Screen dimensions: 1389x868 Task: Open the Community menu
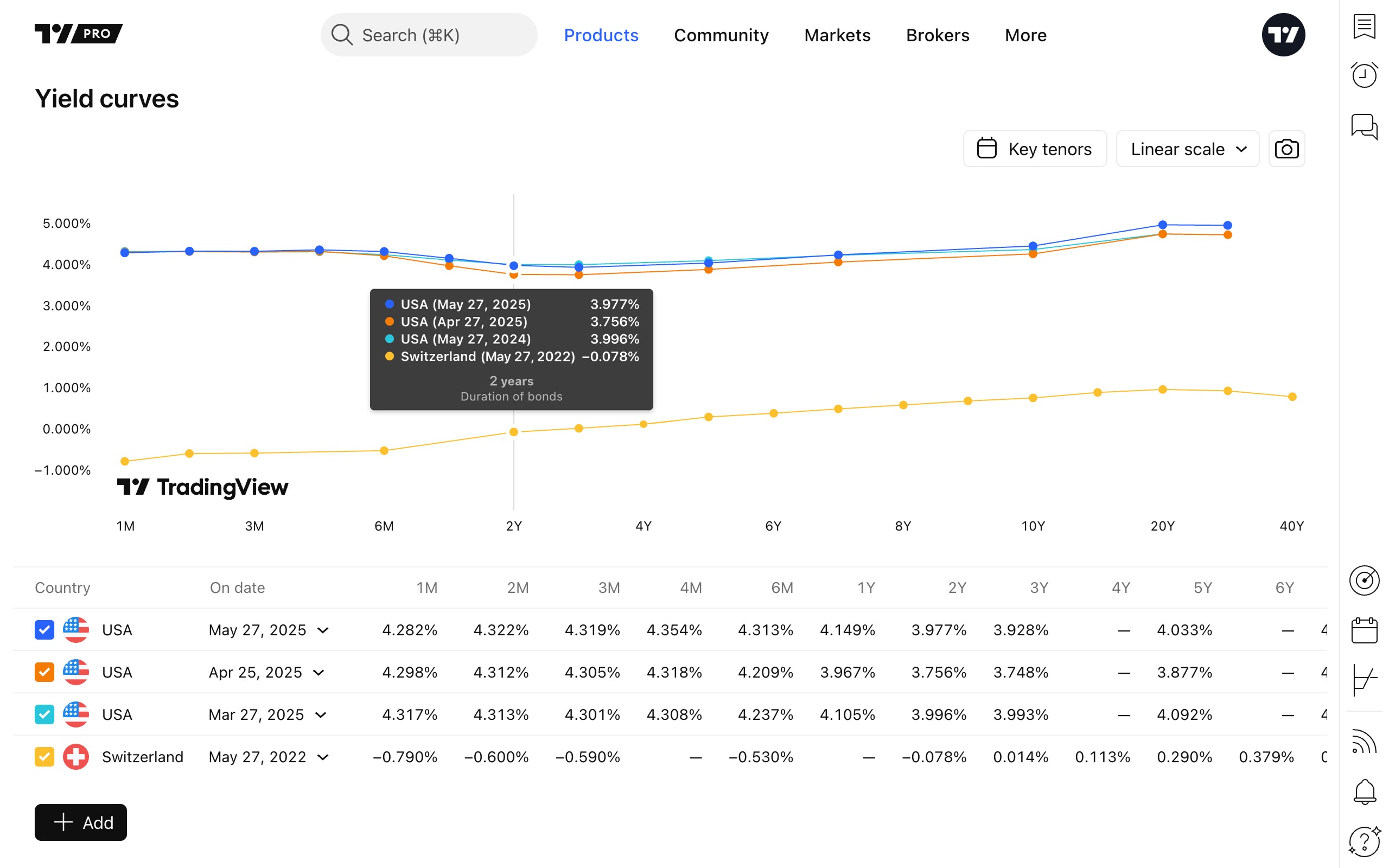721,35
